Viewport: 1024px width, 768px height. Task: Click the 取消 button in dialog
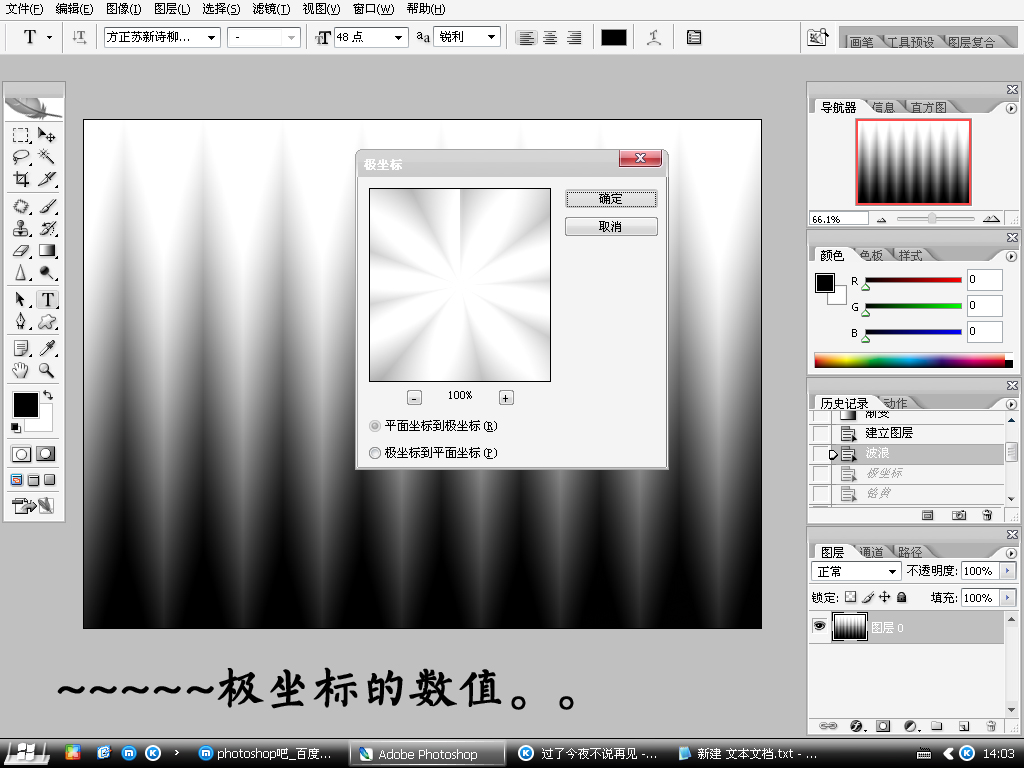(x=611, y=227)
